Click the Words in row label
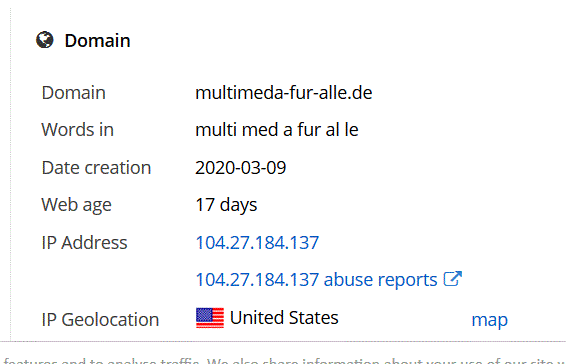This screenshot has height=364, width=566. [78, 130]
